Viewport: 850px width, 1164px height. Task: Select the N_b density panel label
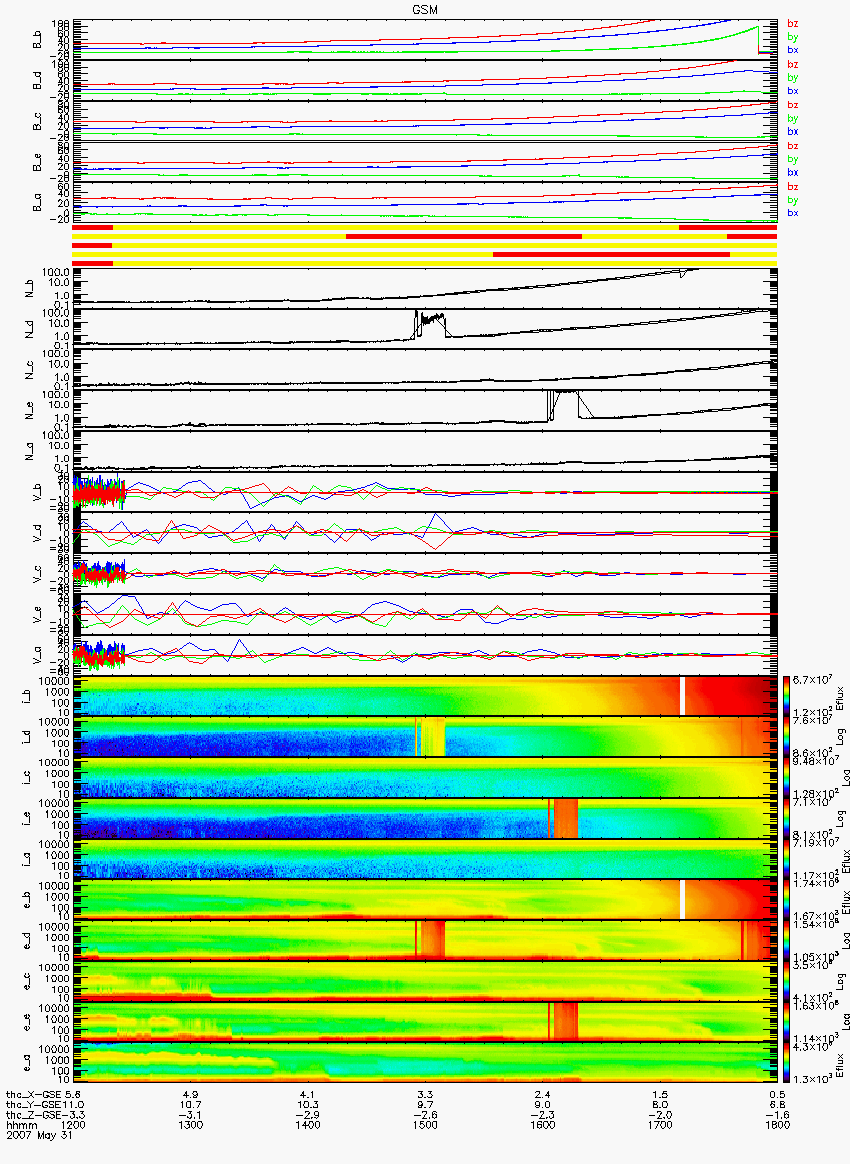30,289
